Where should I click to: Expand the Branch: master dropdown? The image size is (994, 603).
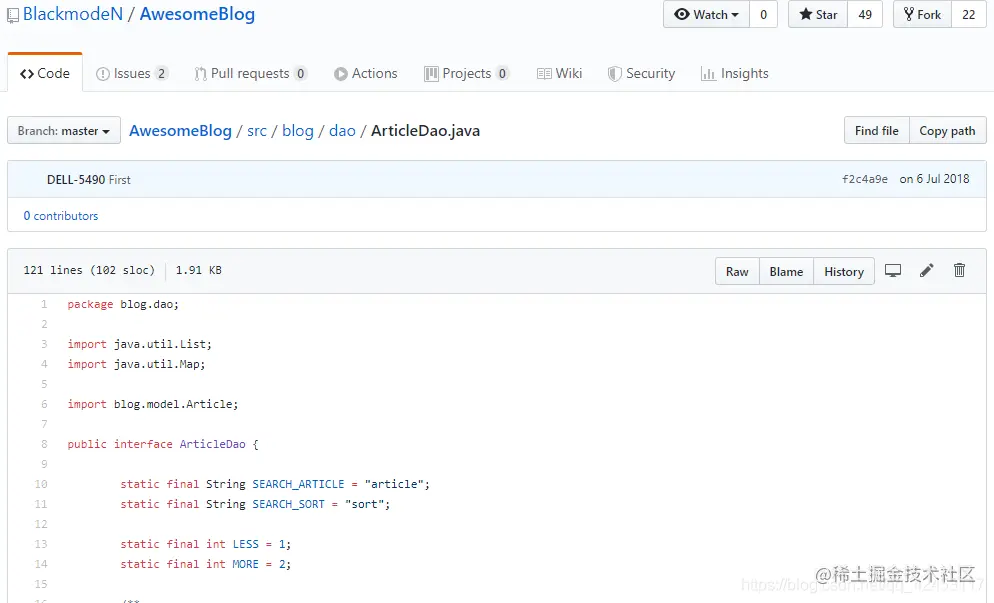63,131
